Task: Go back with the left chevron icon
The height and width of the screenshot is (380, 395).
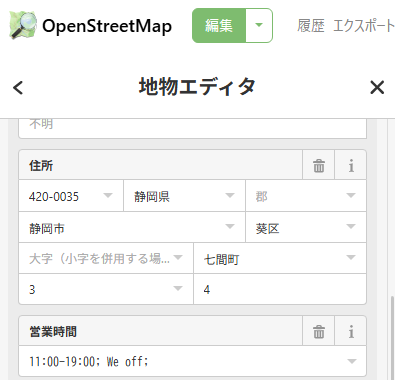Action: 18,88
